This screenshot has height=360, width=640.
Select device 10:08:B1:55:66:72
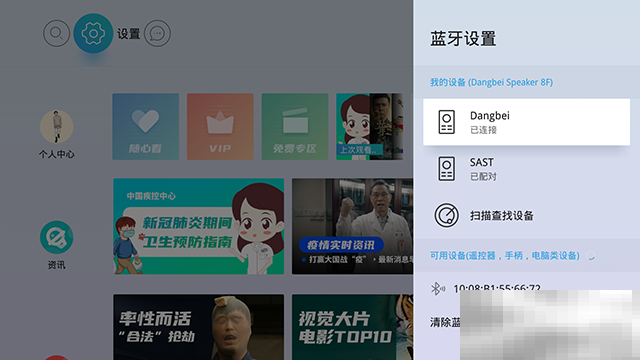coord(497,288)
